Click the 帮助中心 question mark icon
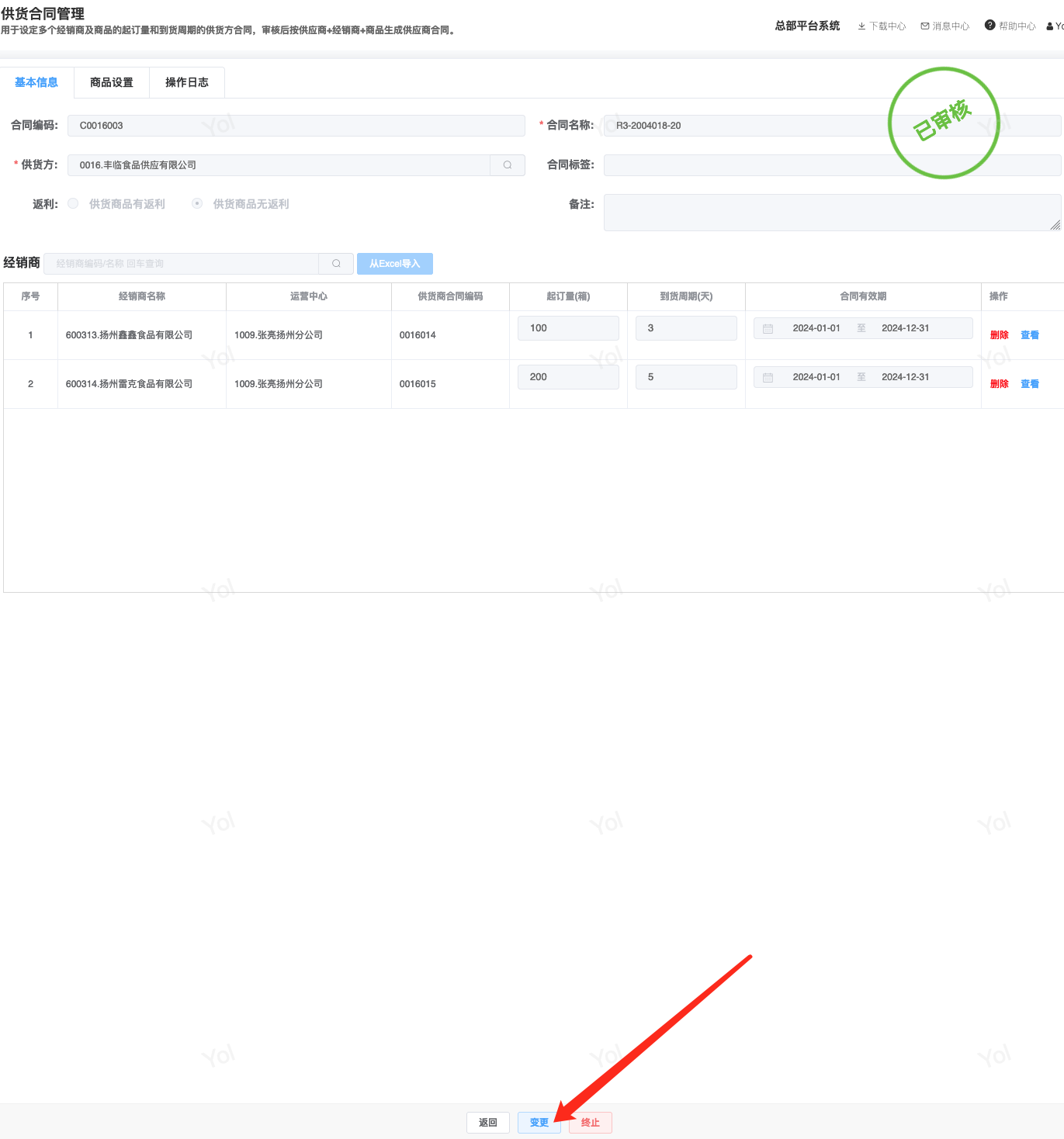1064x1139 pixels. pyautogui.click(x=990, y=26)
